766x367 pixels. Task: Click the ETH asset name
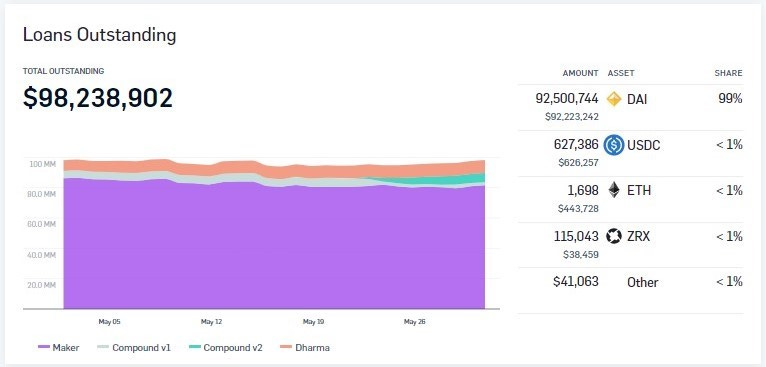pyautogui.click(x=639, y=191)
